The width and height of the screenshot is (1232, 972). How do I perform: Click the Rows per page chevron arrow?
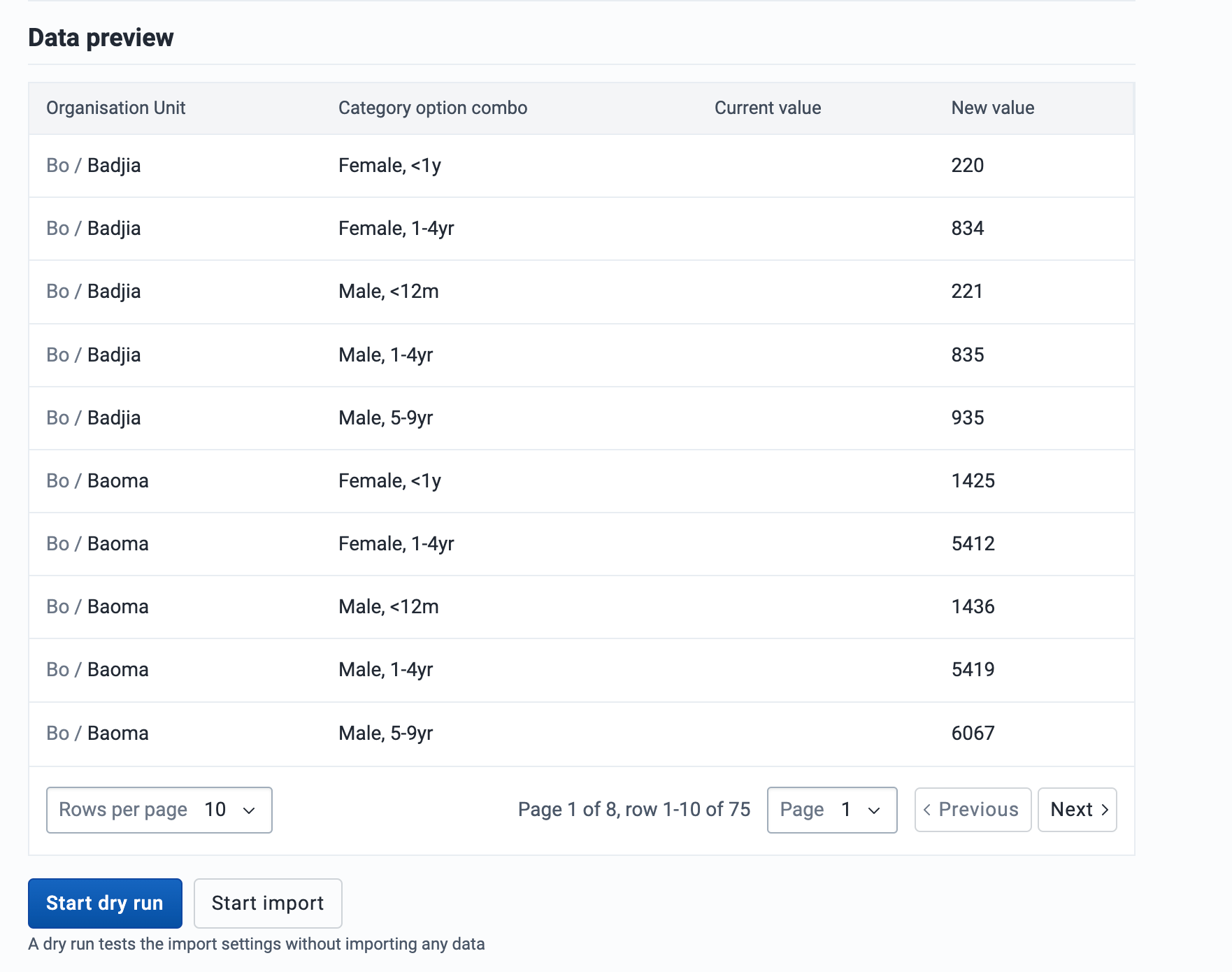pos(249,810)
